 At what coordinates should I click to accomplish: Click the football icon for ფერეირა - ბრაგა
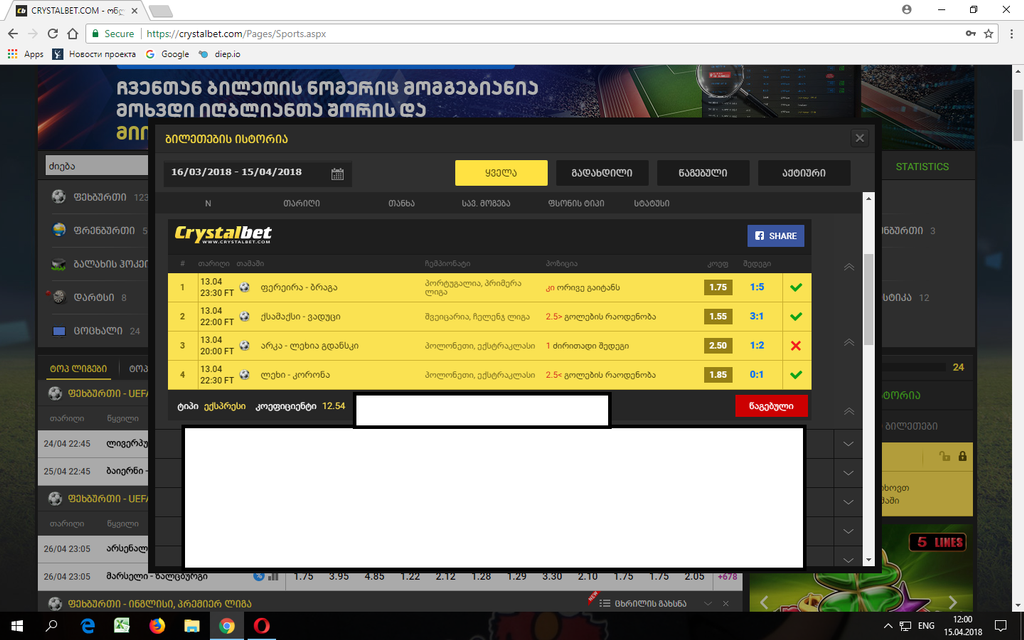(x=244, y=287)
